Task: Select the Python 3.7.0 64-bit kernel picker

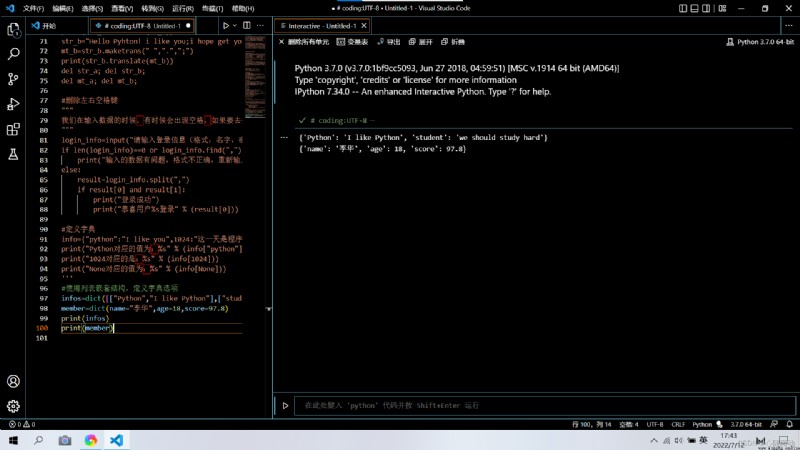Action: click(760, 42)
